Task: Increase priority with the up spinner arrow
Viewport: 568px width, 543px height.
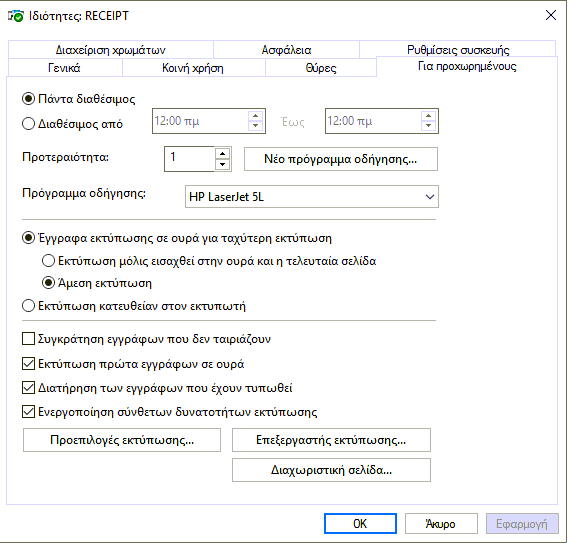Action: 222,154
